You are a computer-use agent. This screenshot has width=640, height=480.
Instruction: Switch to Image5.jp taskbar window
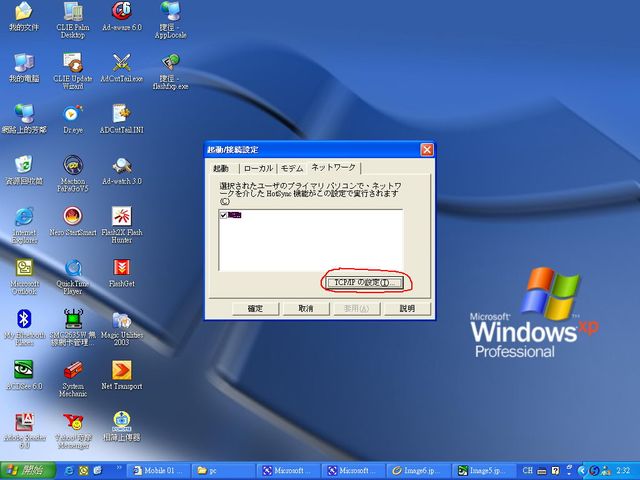482,471
